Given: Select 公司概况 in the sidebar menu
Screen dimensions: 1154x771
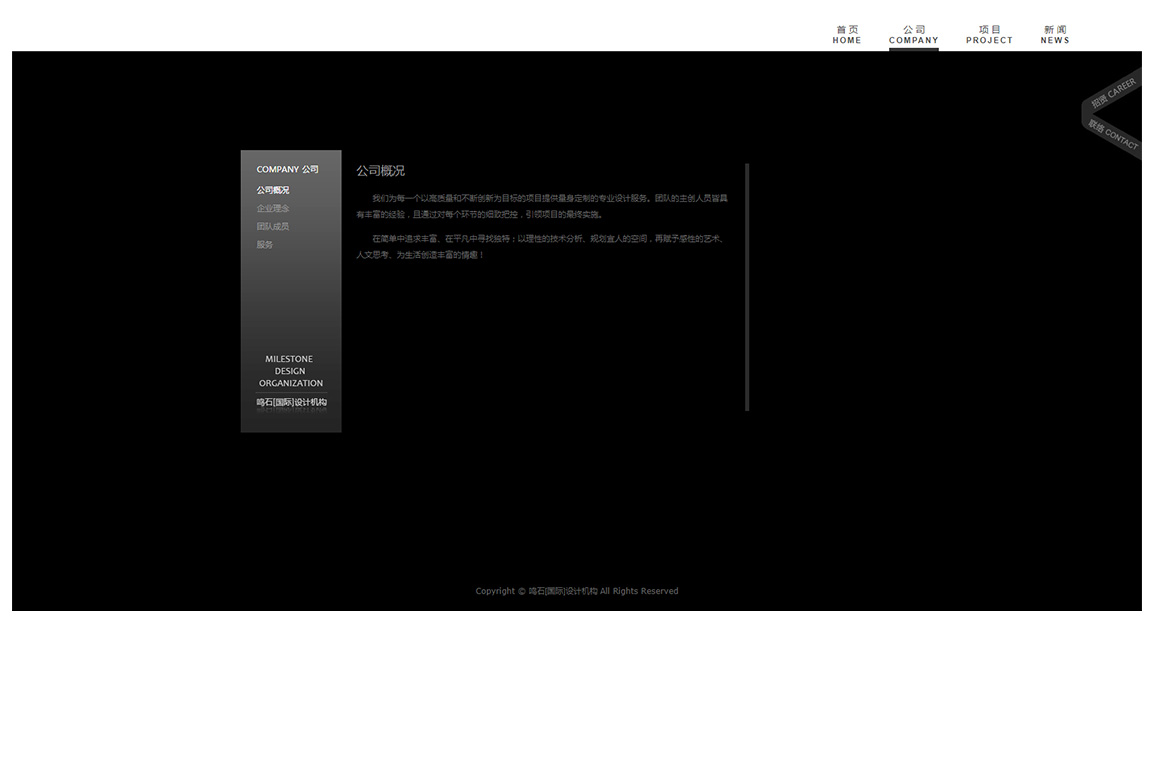Looking at the screenshot, I should click(x=272, y=190).
